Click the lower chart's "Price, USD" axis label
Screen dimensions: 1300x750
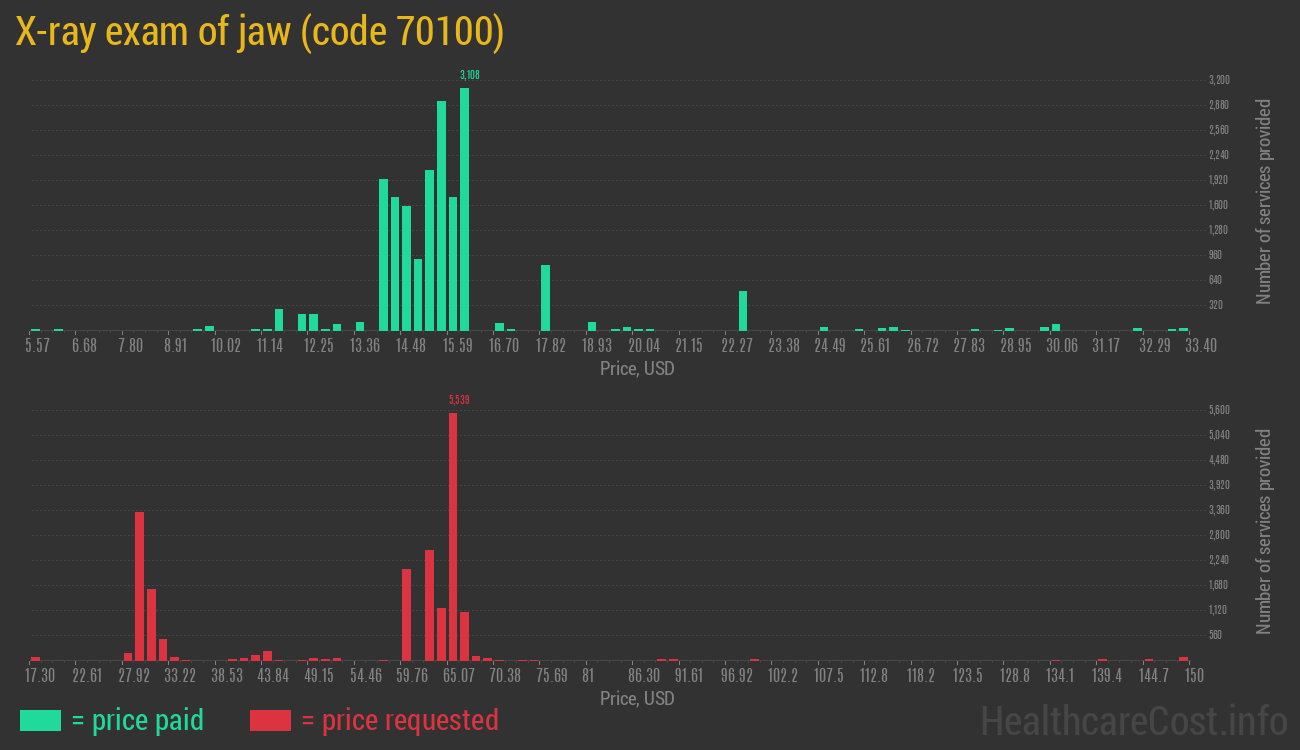(x=637, y=698)
